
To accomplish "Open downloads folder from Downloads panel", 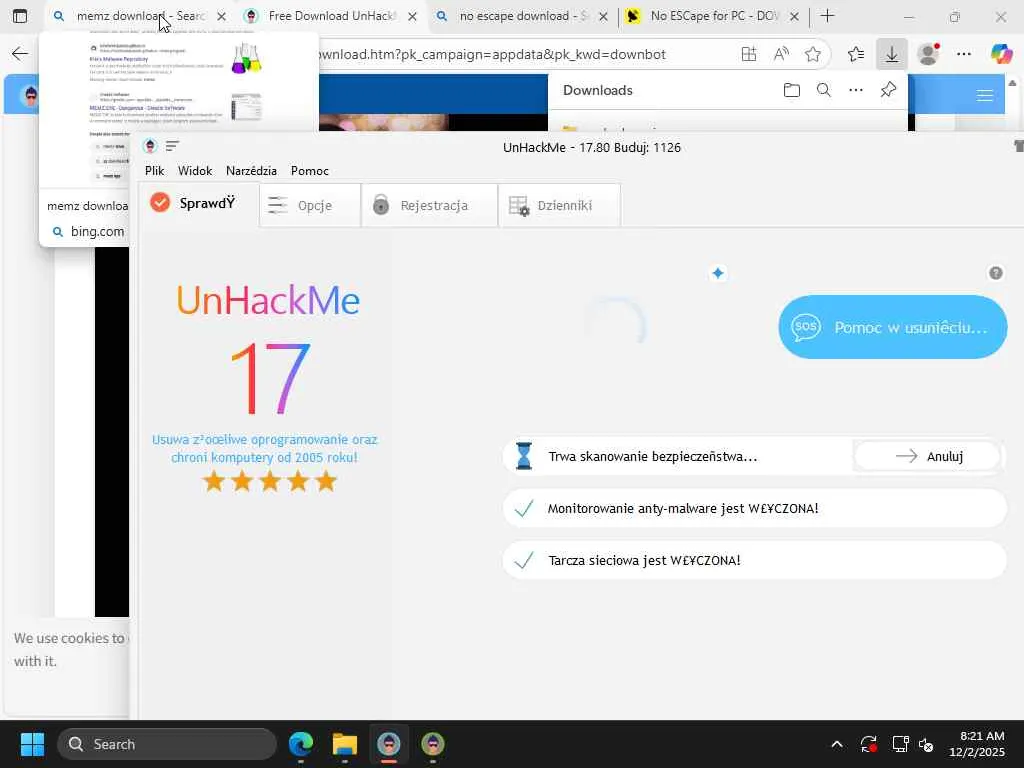I will [792, 90].
